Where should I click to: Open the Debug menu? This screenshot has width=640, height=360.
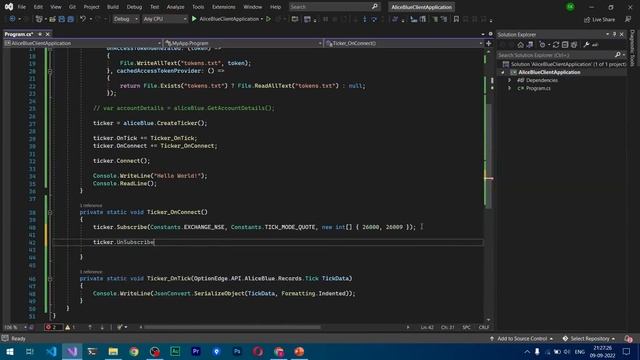134,7
